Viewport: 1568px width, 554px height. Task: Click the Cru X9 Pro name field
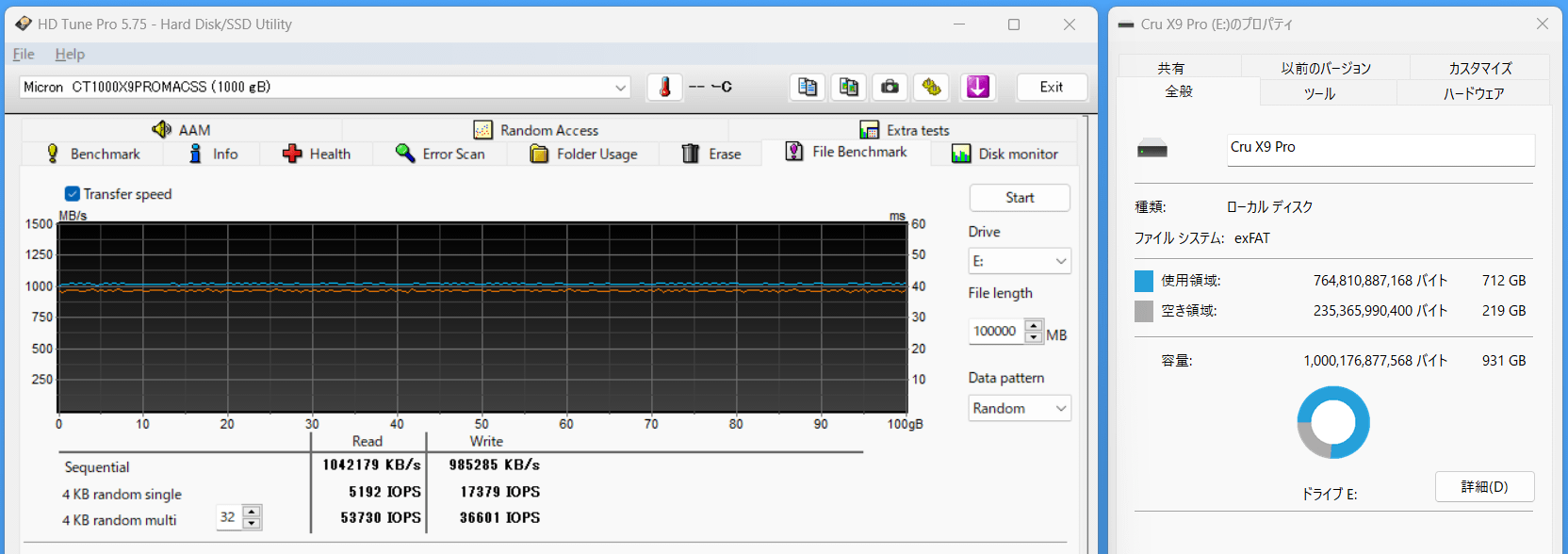1380,148
